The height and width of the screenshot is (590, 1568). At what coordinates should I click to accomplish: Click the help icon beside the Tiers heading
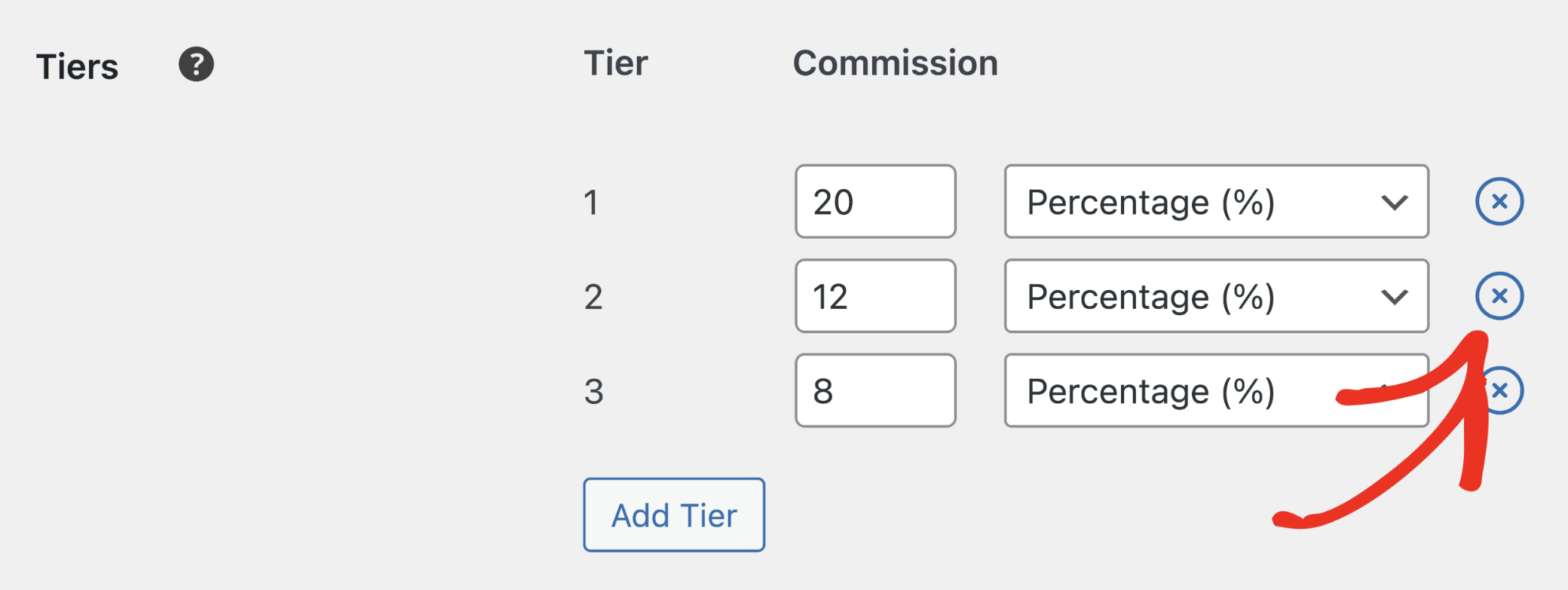(196, 64)
